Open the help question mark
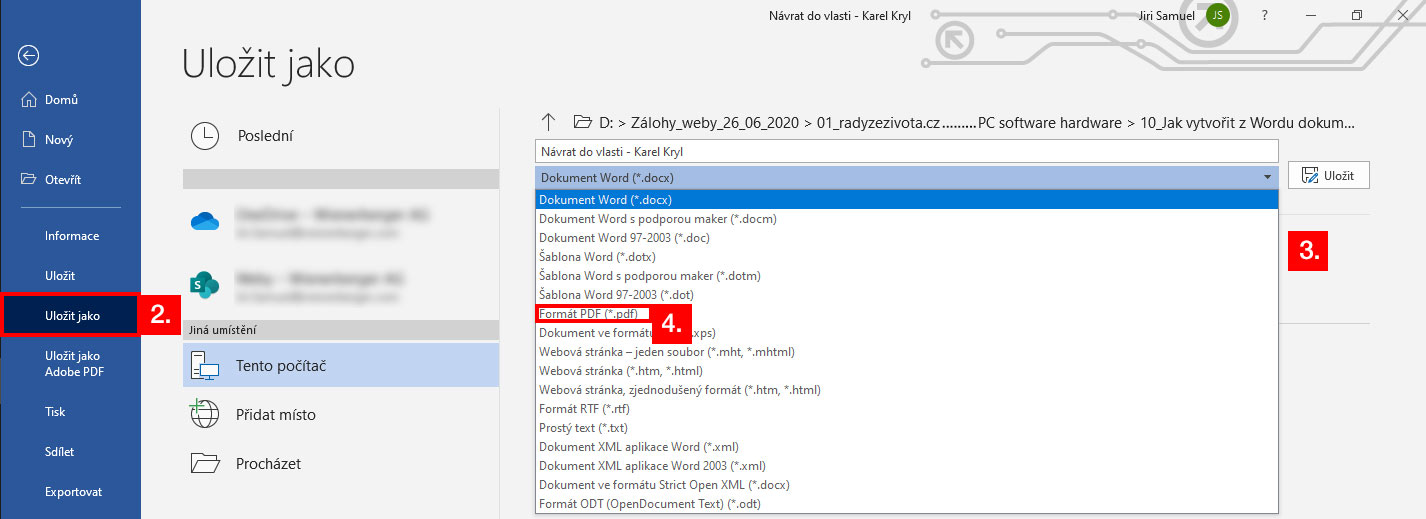The height and width of the screenshot is (519, 1426). point(1265,15)
